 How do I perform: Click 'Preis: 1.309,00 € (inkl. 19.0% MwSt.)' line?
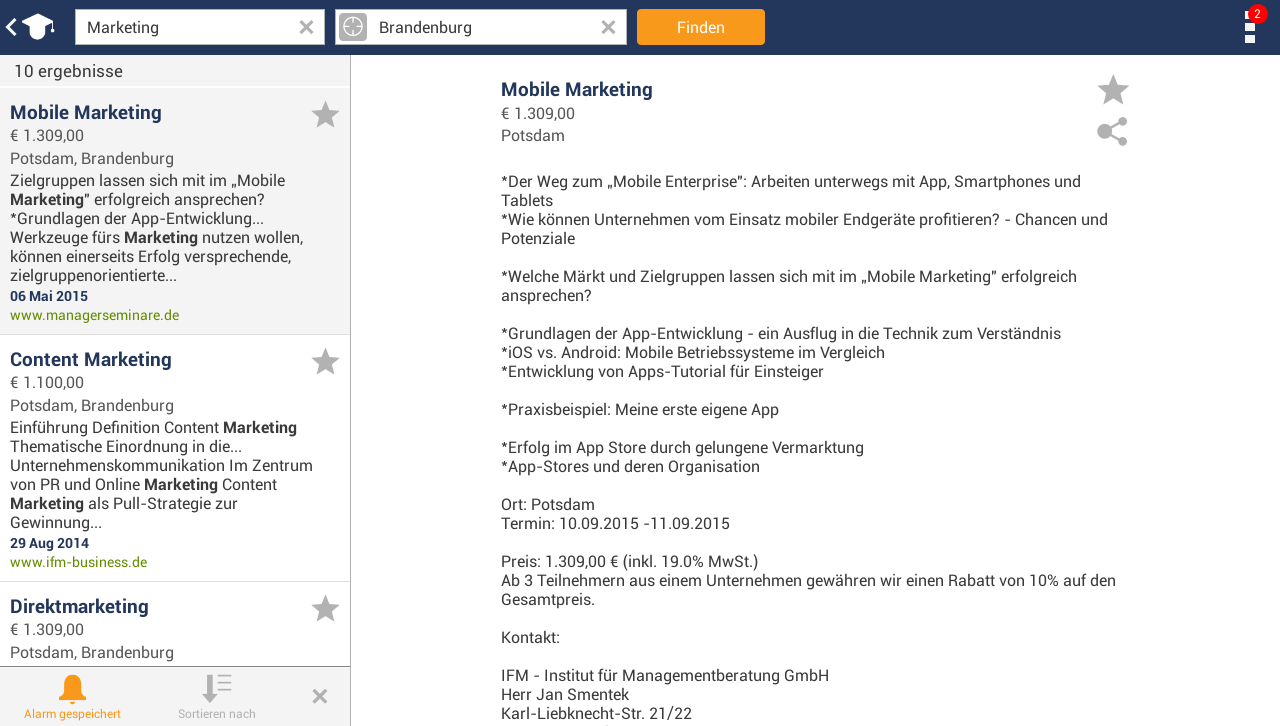(x=629, y=561)
